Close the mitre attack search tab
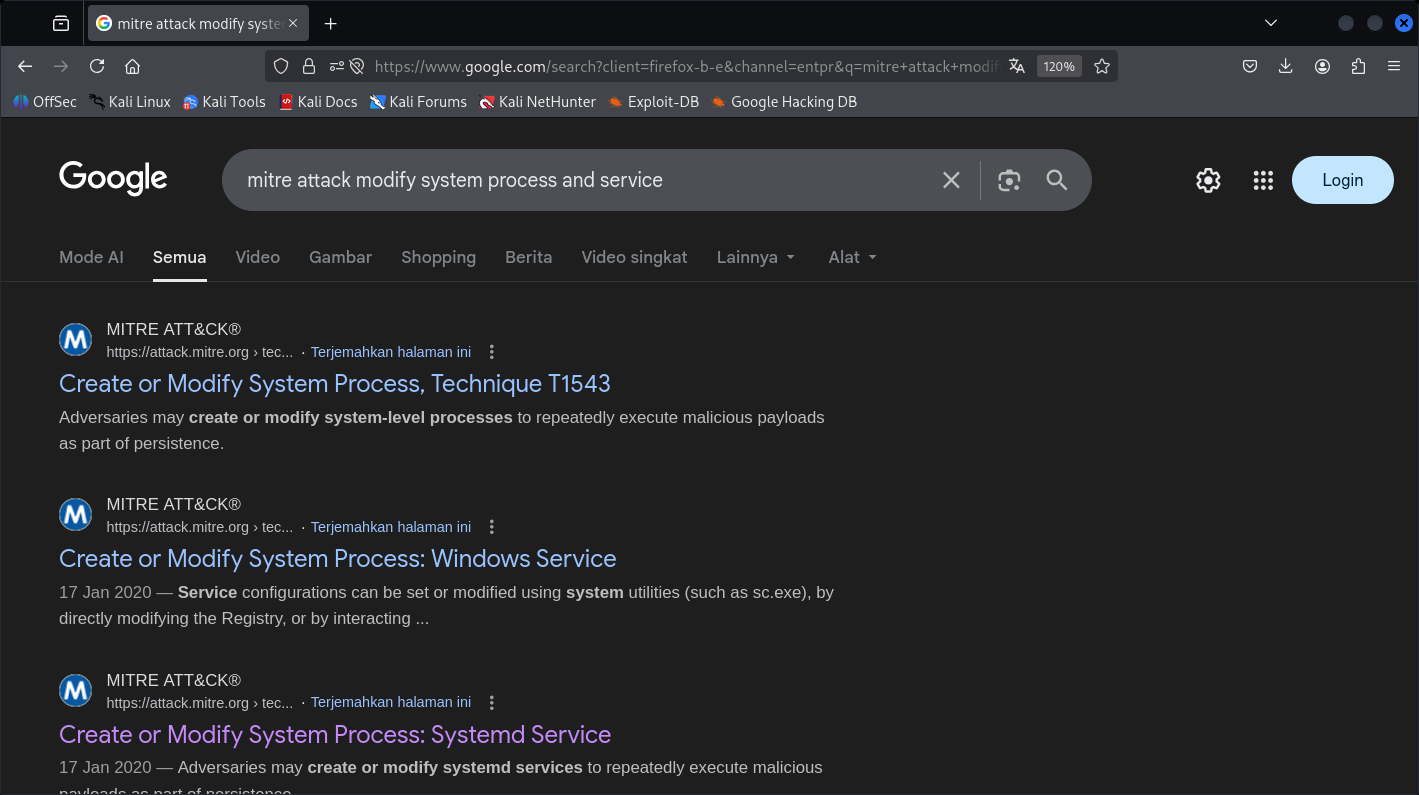The image size is (1419, 795). point(293,23)
